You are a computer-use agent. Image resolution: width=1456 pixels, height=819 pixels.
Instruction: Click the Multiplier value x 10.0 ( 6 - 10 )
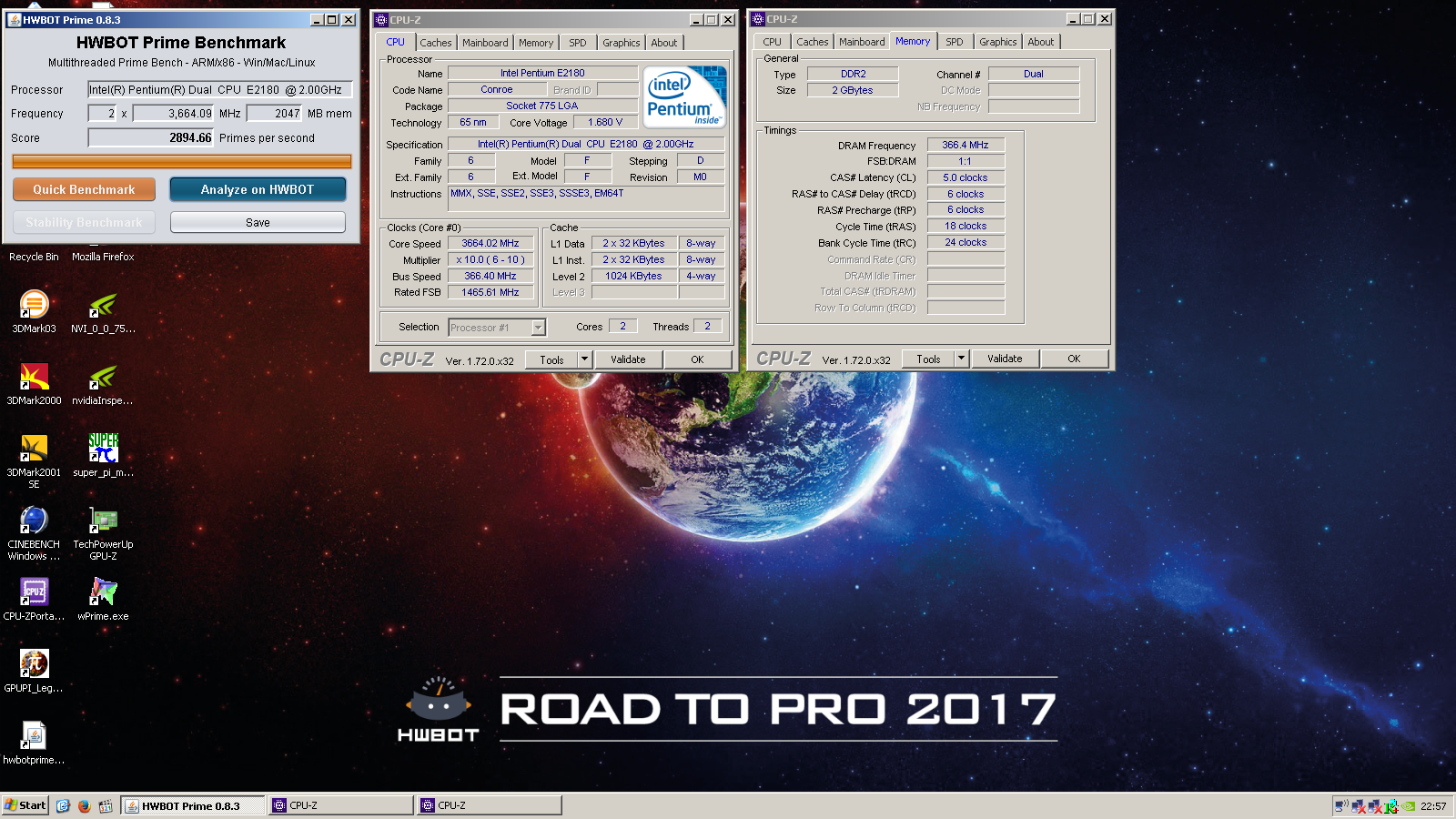pos(490,259)
